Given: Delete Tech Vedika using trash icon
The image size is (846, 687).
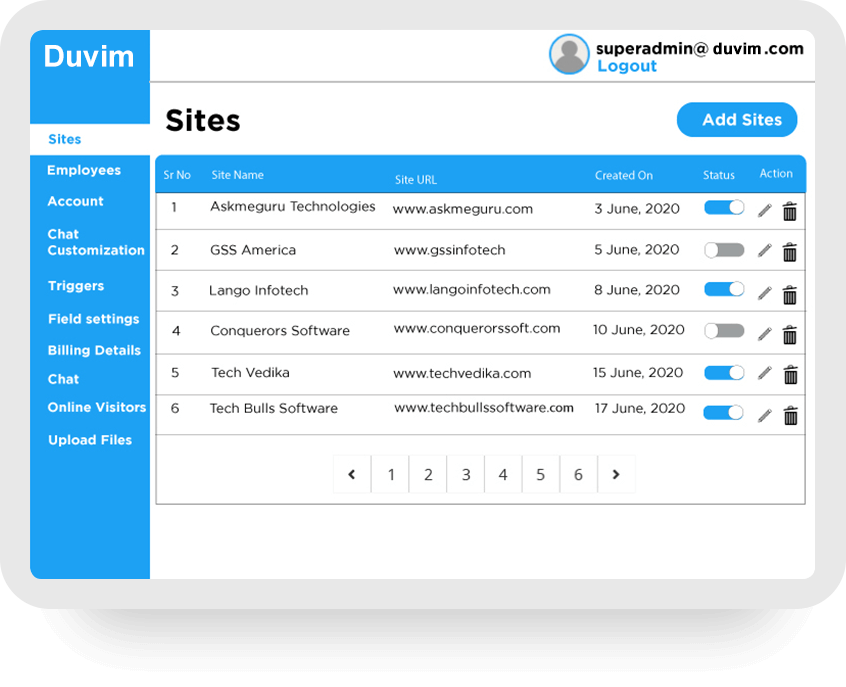Looking at the screenshot, I should point(790,375).
